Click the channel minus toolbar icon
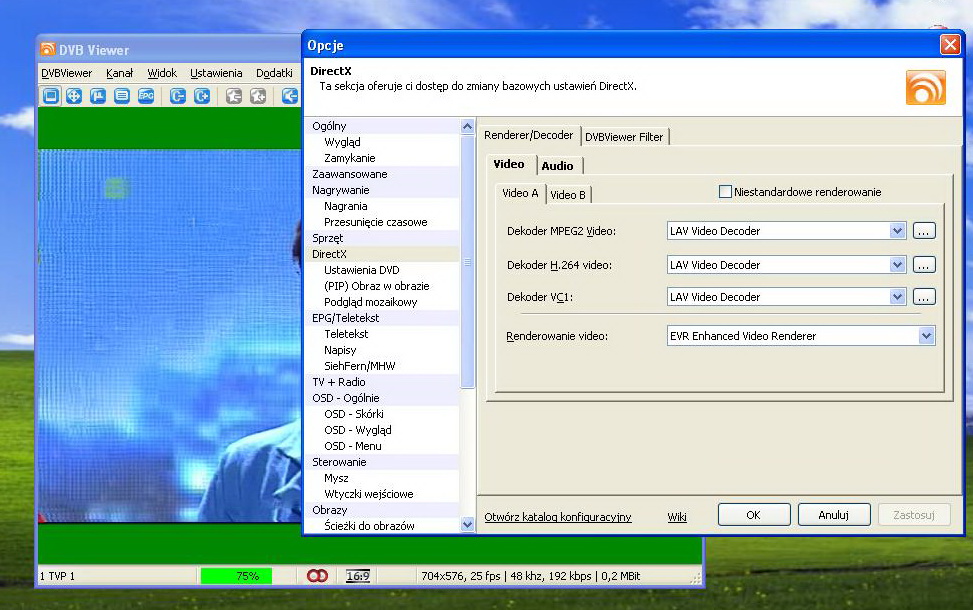Viewport: 973px width, 610px height. [177, 96]
